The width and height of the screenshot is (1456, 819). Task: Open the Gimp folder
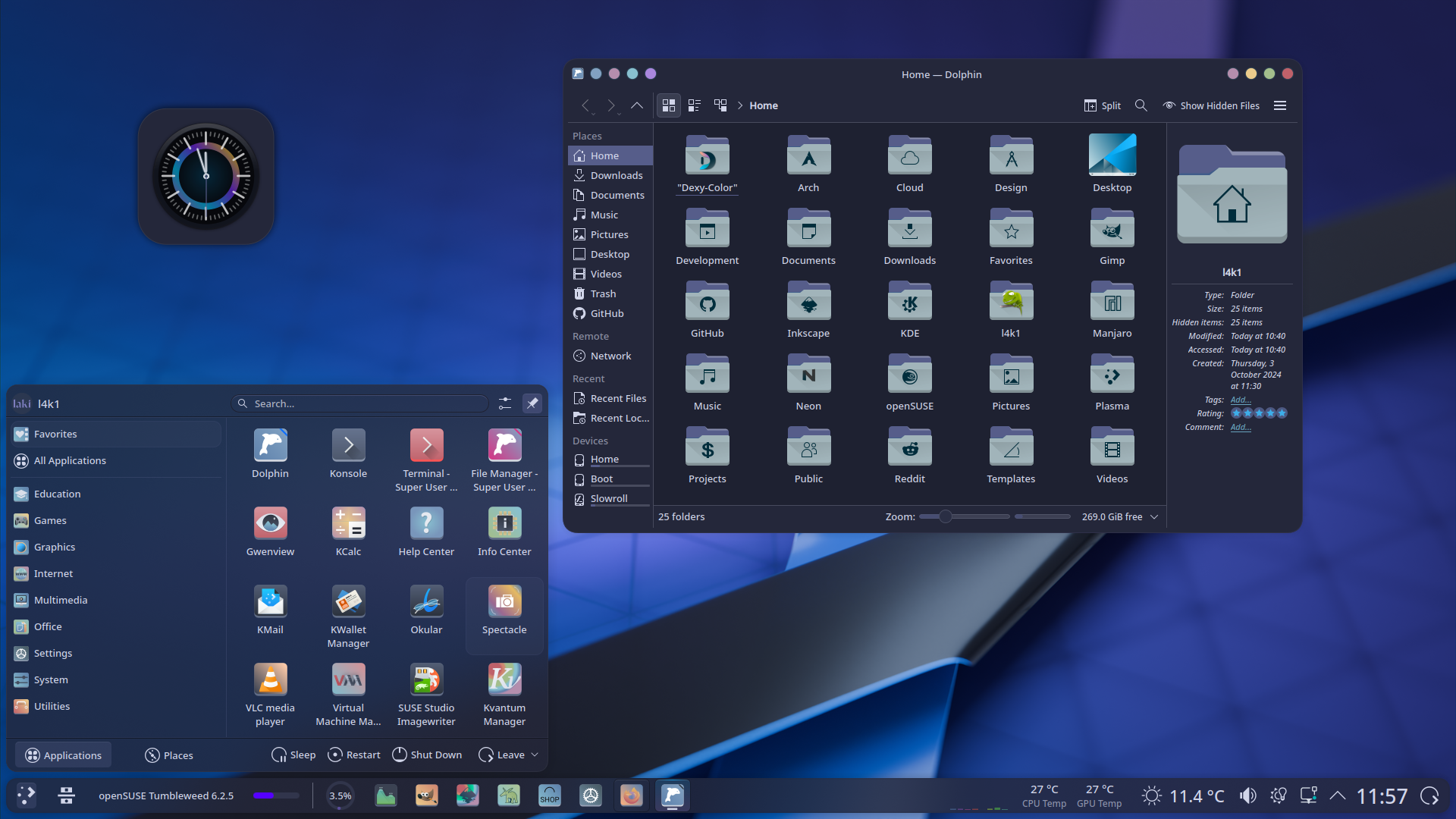coord(1112,237)
